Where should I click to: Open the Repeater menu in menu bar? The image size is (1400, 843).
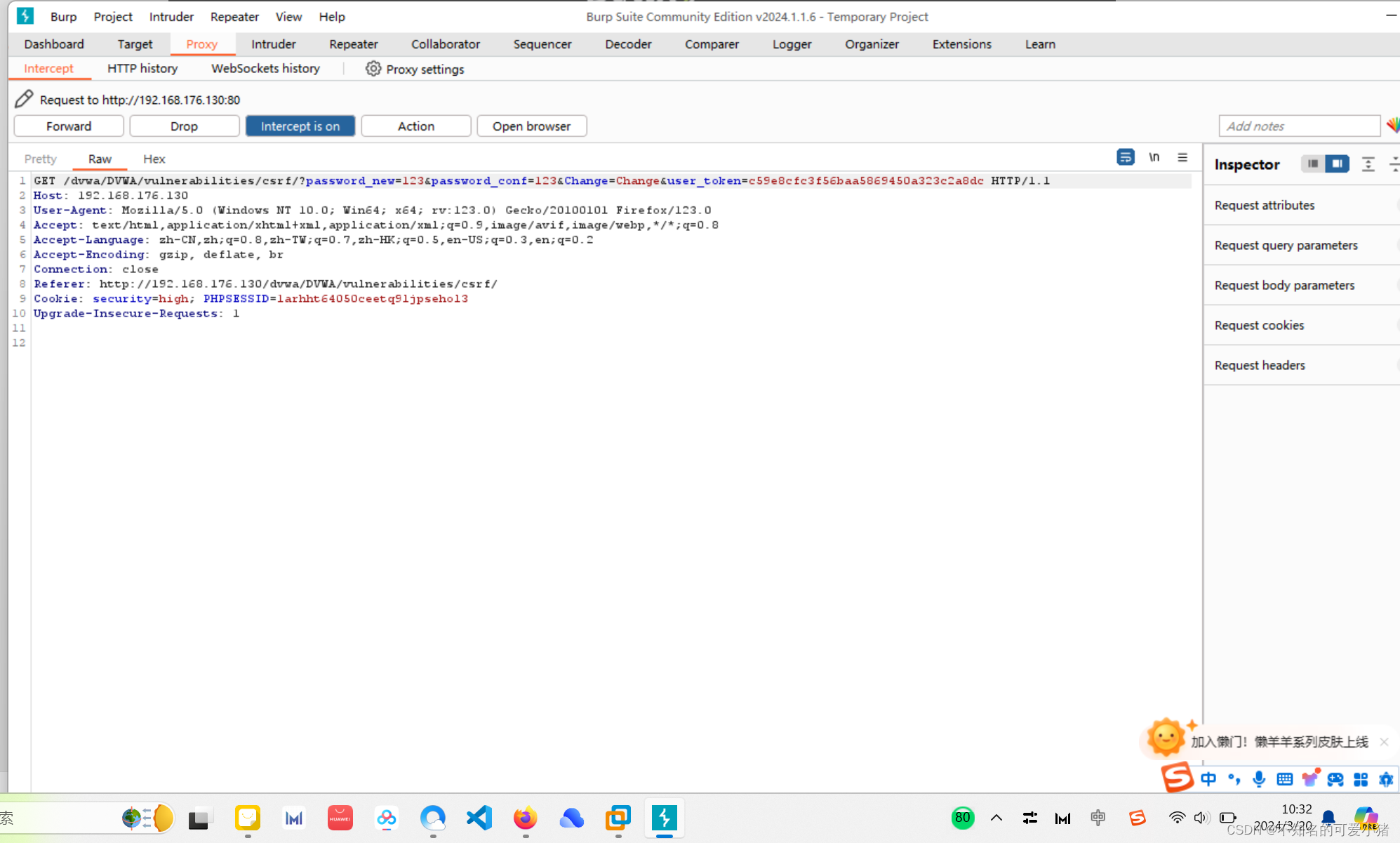(234, 16)
